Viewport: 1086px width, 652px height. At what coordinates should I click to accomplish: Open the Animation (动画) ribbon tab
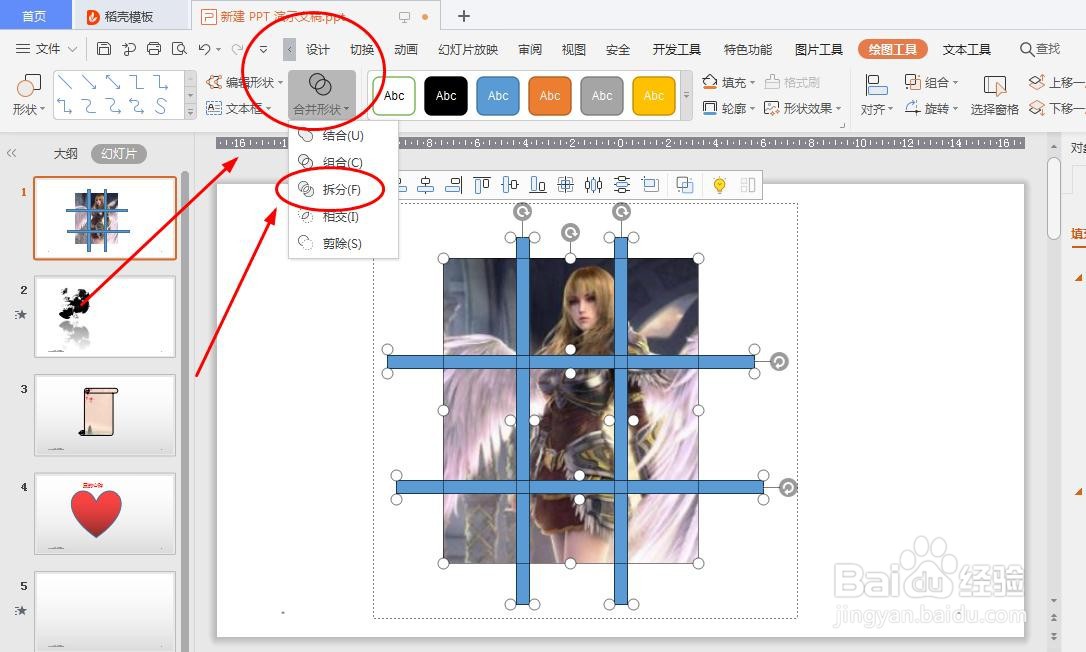[406, 49]
